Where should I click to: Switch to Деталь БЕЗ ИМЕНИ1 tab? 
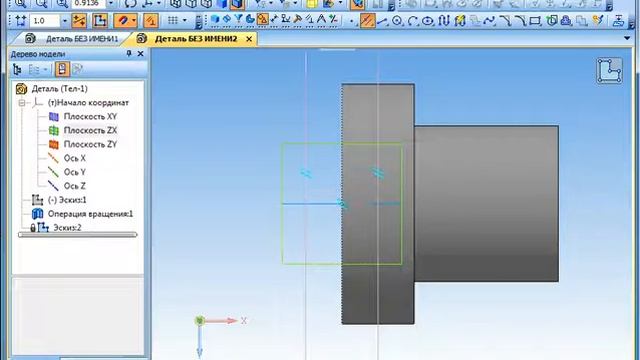tap(82, 39)
